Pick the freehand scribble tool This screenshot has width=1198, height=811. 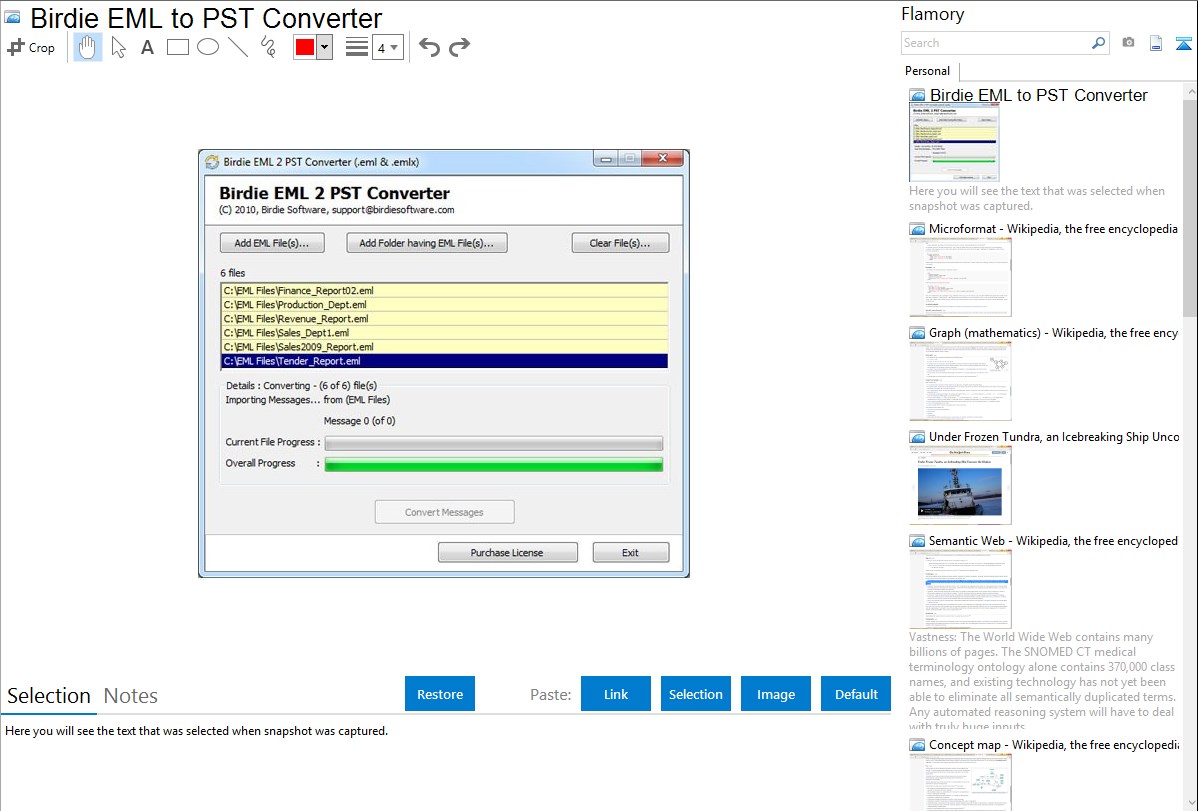coord(268,47)
